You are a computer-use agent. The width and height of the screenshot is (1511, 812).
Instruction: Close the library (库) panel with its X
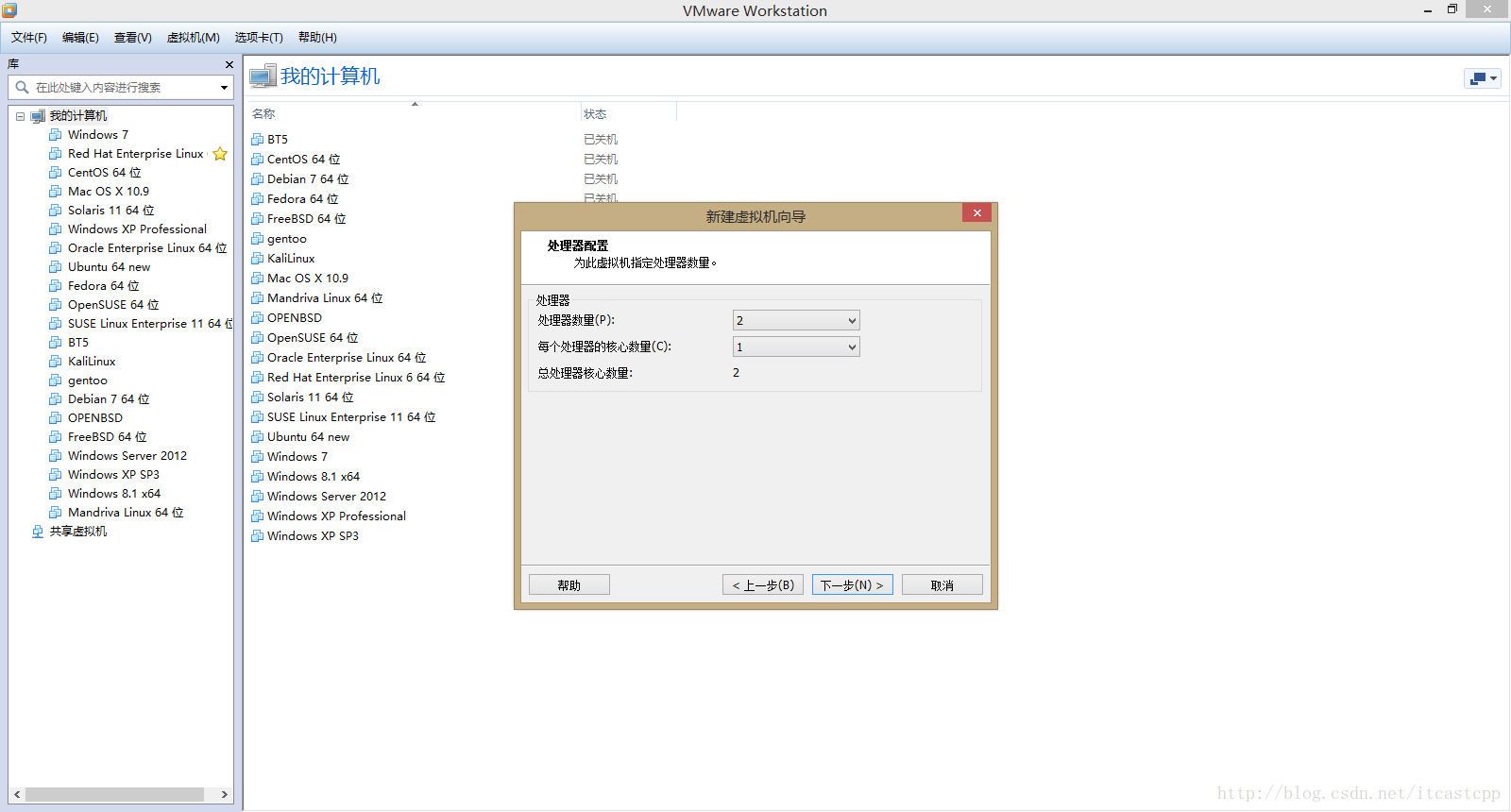pyautogui.click(x=229, y=64)
